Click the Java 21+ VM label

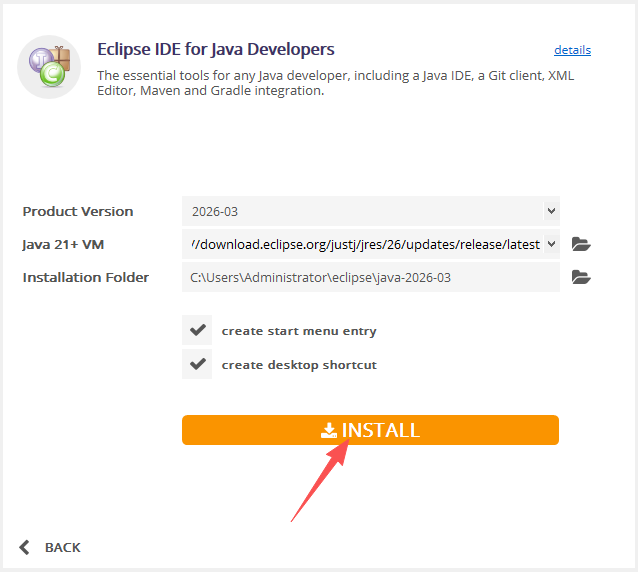[63, 245]
